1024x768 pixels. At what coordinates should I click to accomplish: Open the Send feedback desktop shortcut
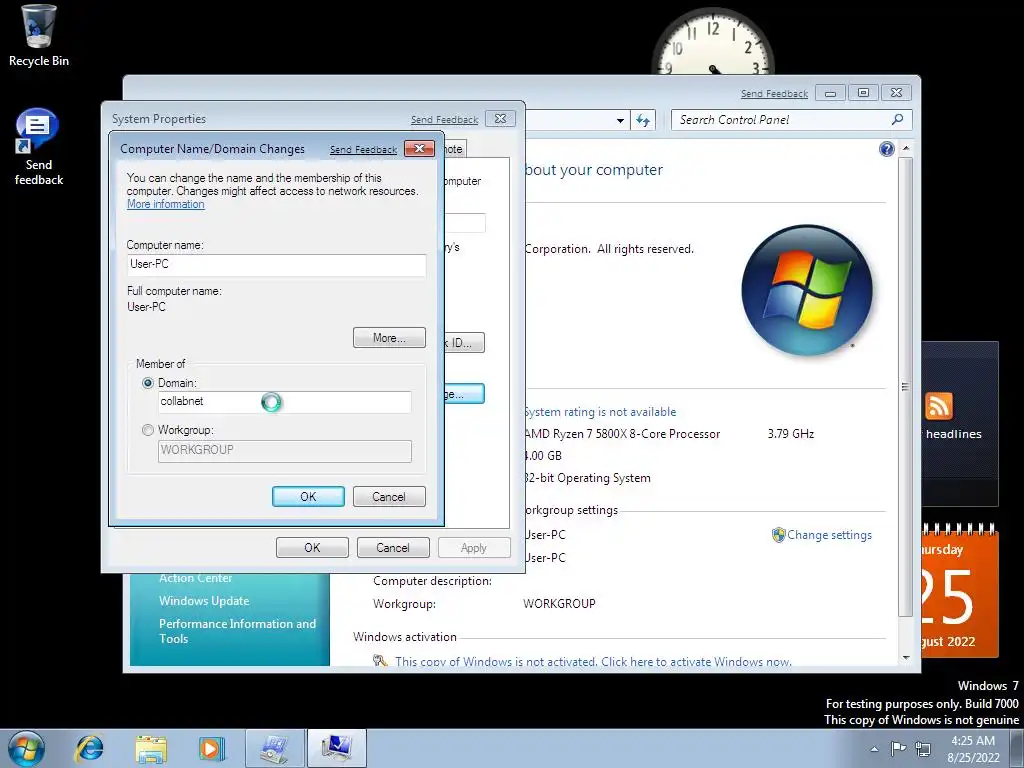click(39, 147)
